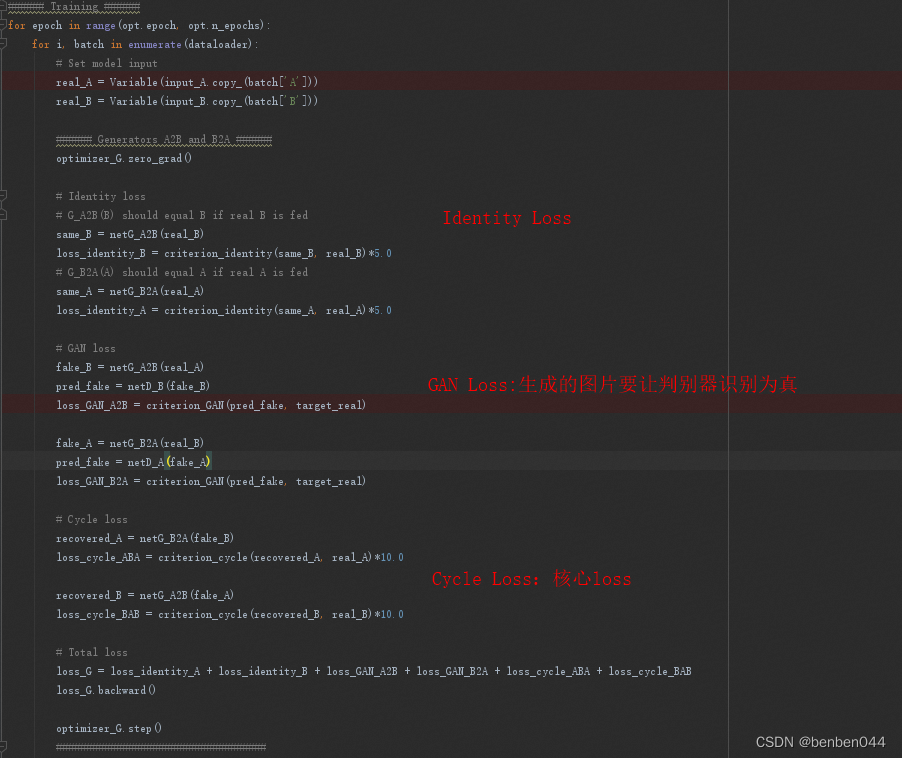Click the 'loss_cycle_BAB = criterion_cycle' line
This screenshot has width=902, height=758.
coord(230,614)
